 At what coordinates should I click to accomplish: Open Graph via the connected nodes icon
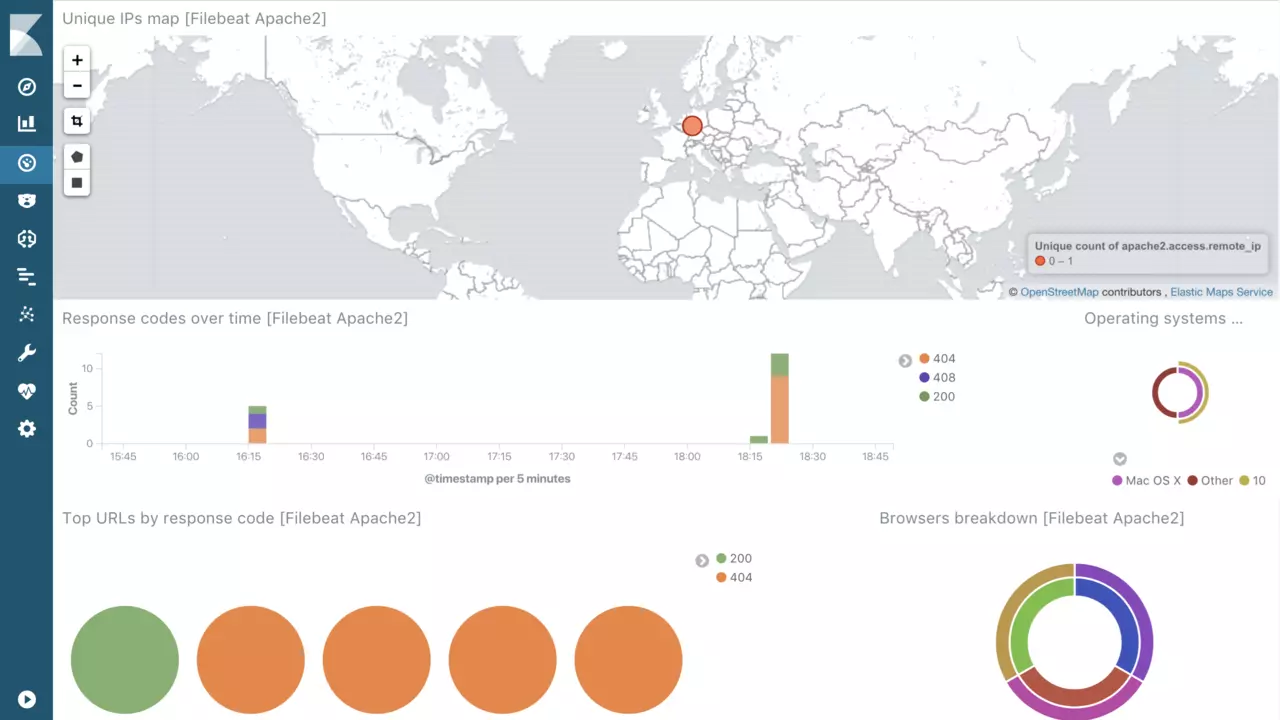coord(27,315)
